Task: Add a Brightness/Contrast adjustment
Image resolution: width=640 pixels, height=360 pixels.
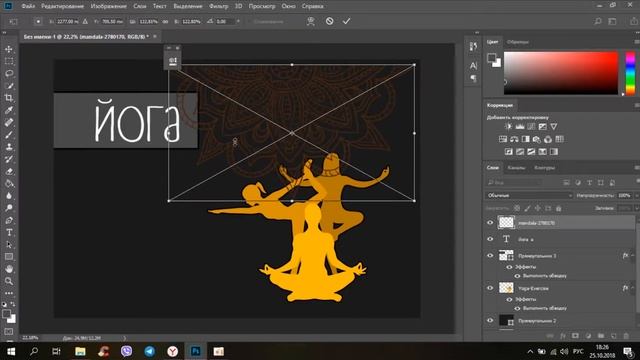Action: (508, 127)
